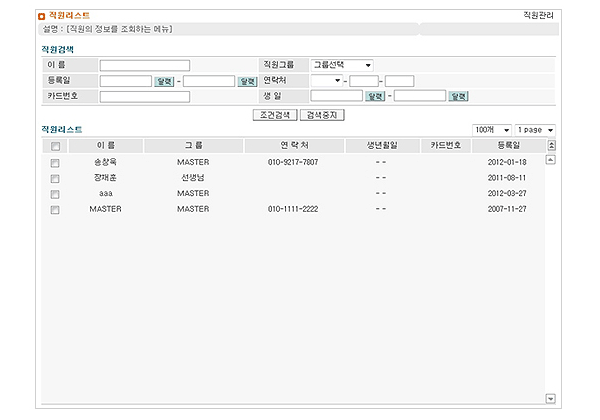Check the checkbox for 송창욱
Viewport: 600px width, 420px height.
click(x=55, y=162)
